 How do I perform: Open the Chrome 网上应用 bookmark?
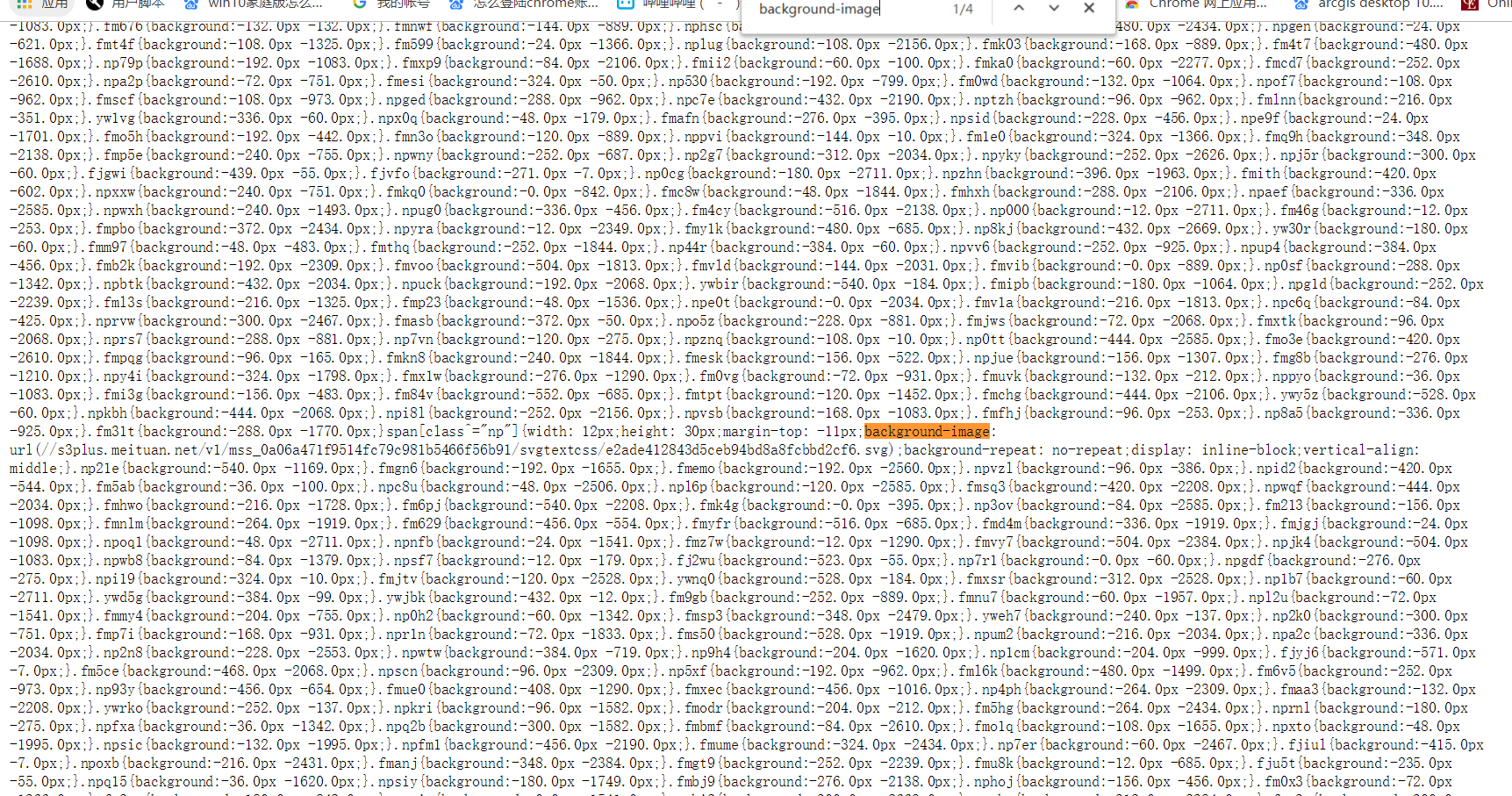coord(1197,4)
